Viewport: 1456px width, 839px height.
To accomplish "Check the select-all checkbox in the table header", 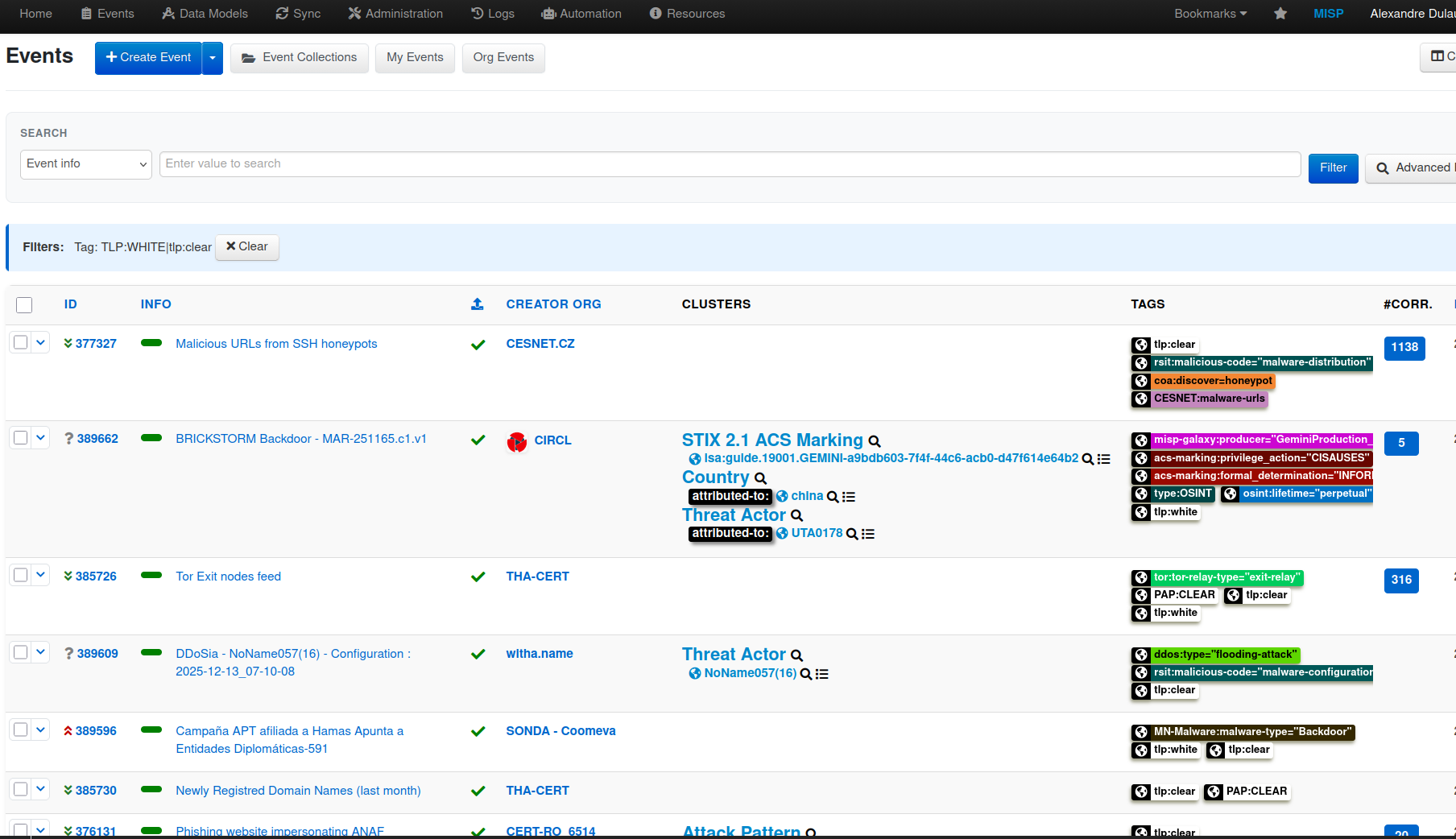I will click(23, 305).
